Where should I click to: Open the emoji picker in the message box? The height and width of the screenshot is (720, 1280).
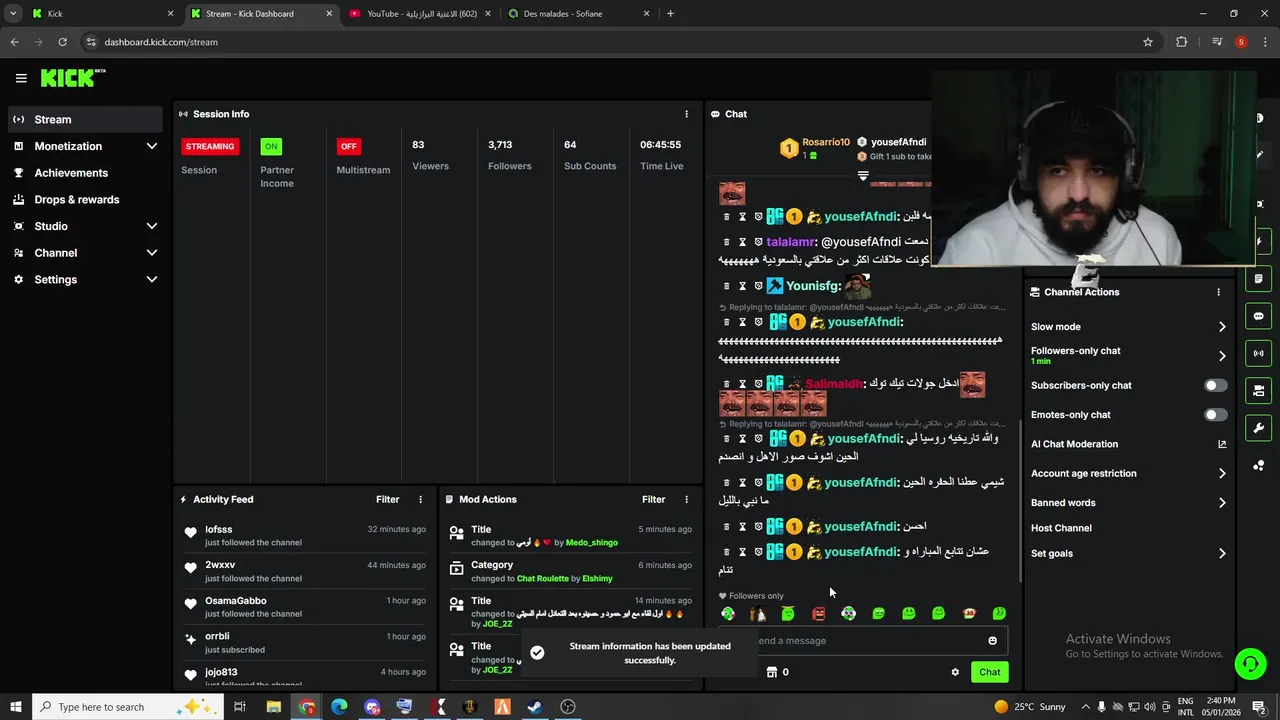tap(992, 641)
